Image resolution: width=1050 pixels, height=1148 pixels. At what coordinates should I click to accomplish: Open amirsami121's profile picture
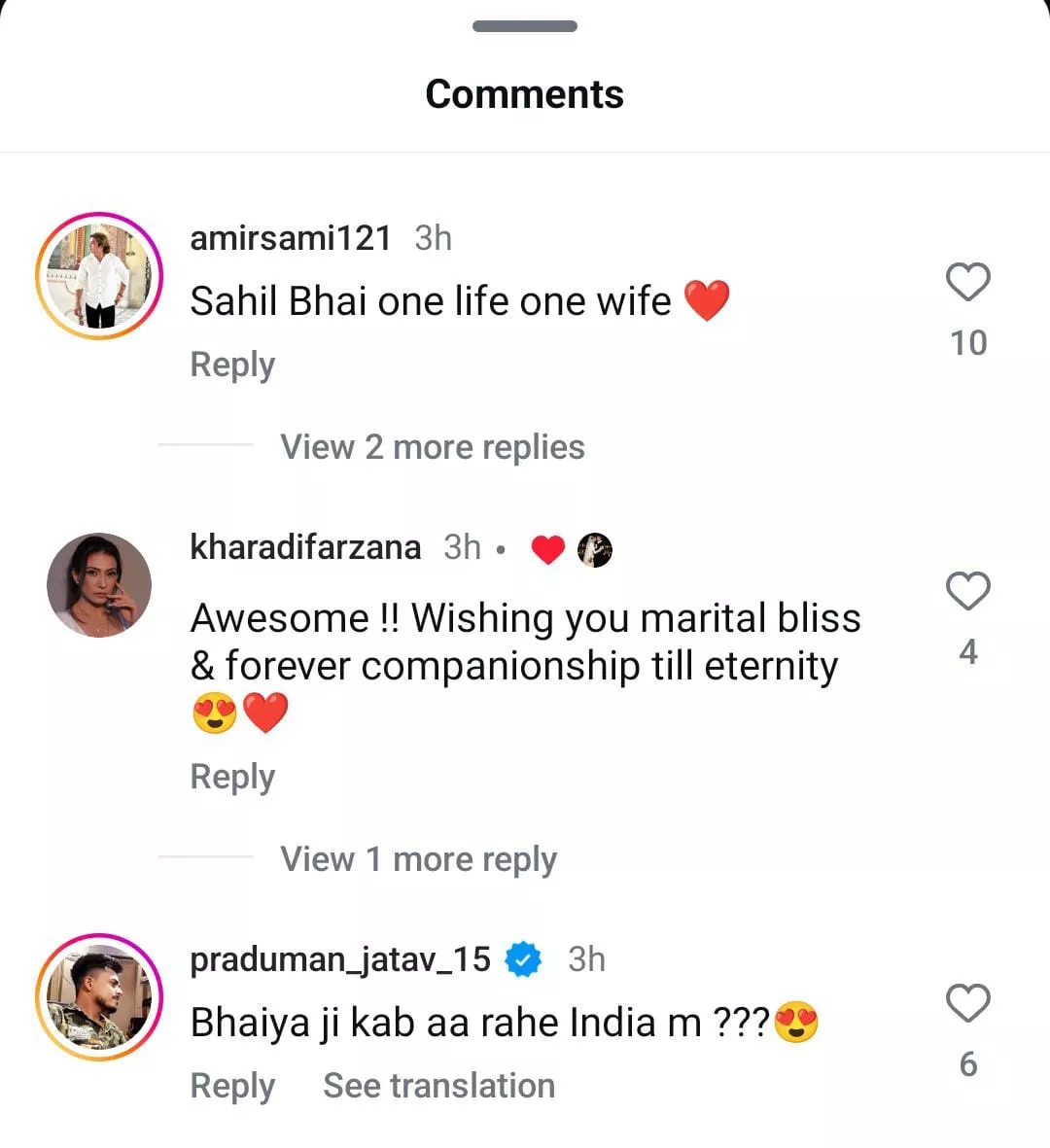click(99, 276)
